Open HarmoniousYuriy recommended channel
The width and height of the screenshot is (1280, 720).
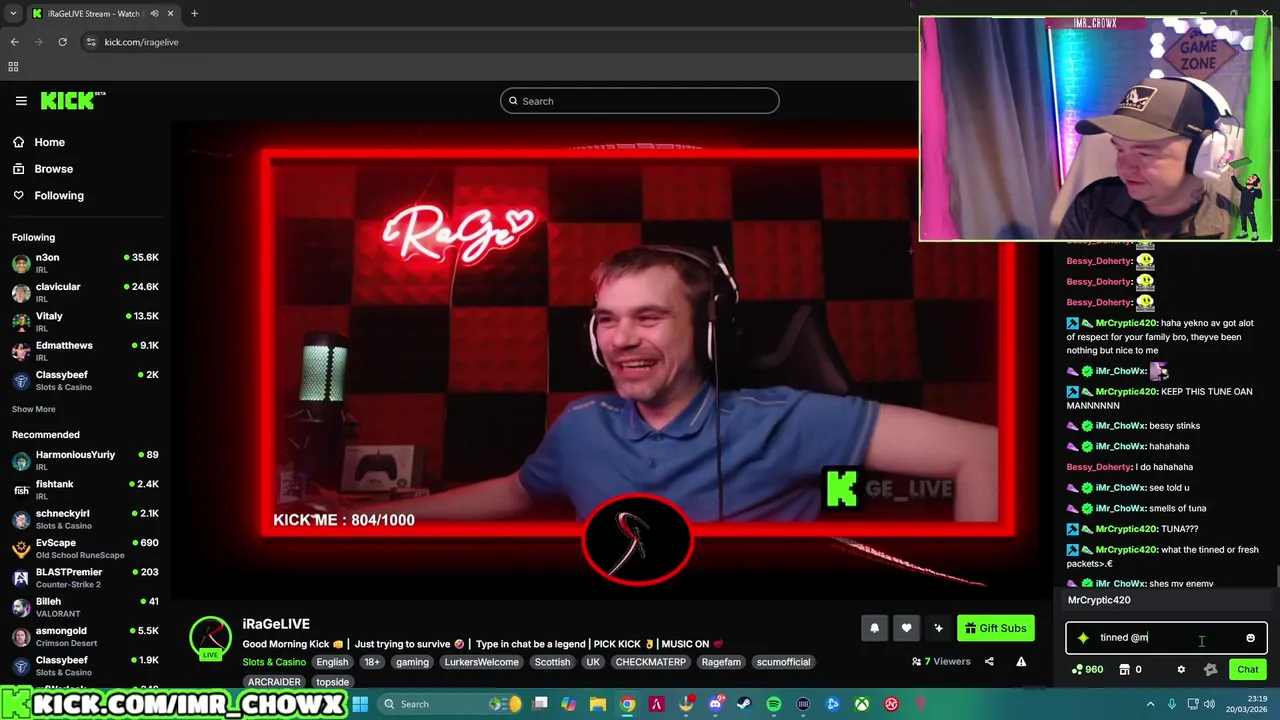tap(85, 461)
